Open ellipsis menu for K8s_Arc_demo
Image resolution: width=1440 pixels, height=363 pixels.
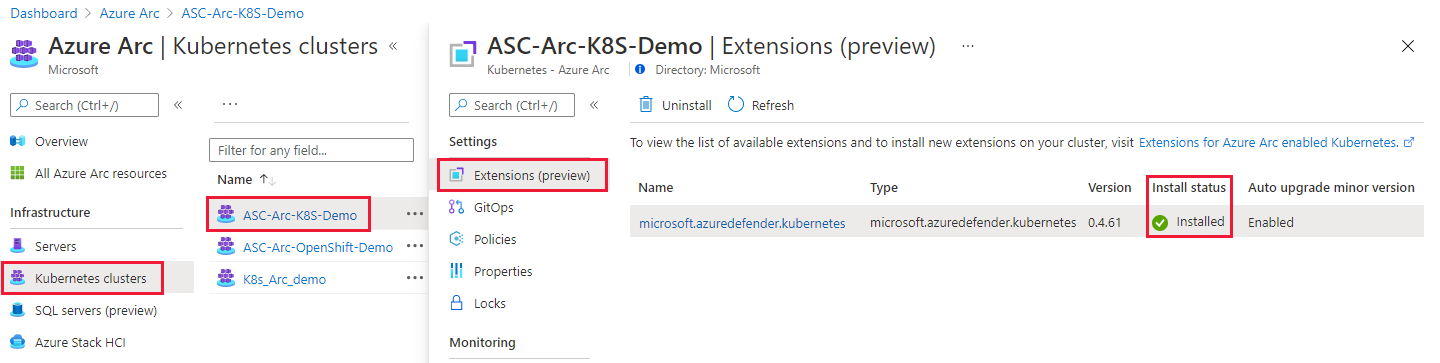tap(415, 279)
